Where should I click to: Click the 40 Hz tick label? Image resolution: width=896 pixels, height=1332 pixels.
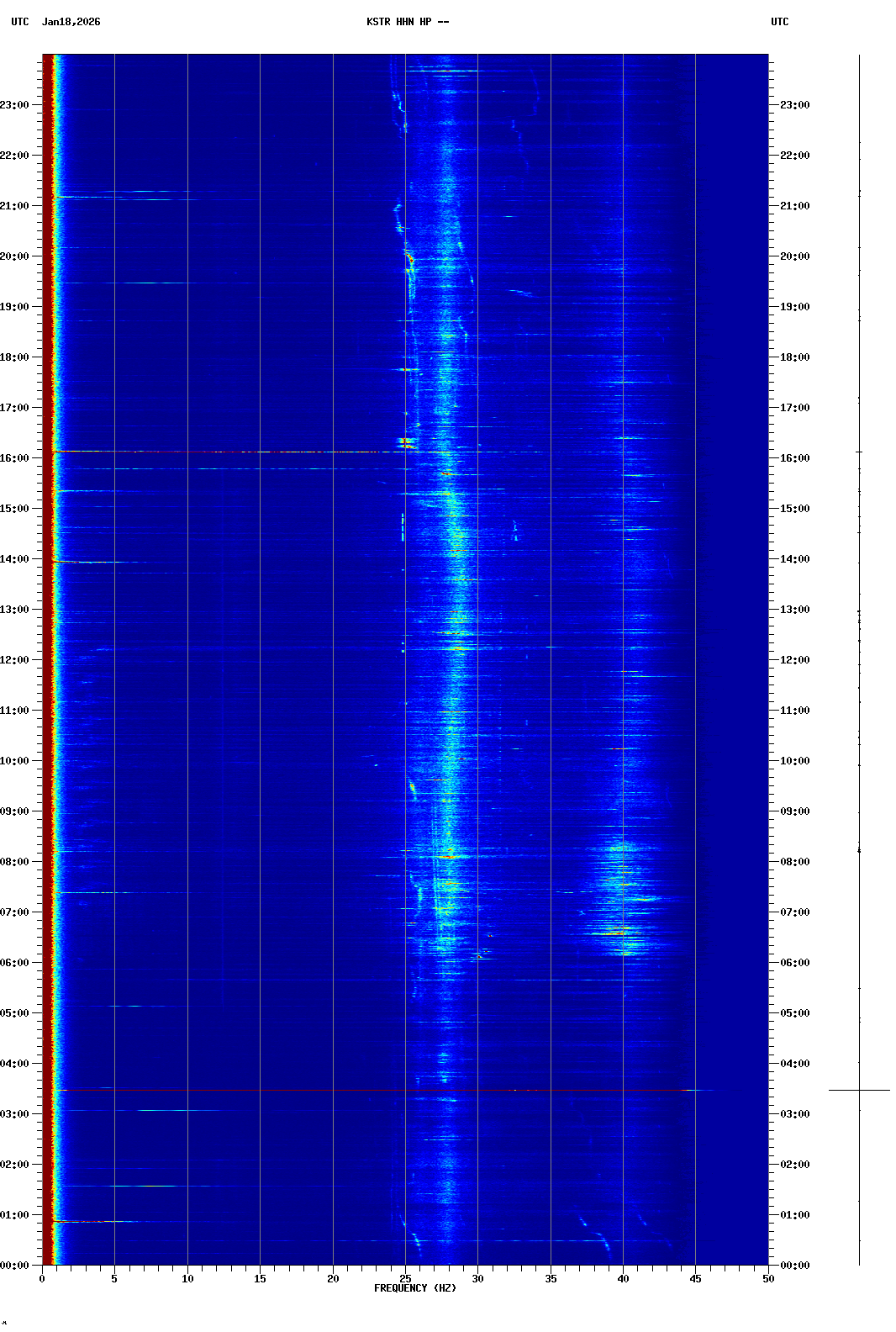pyautogui.click(x=623, y=1278)
